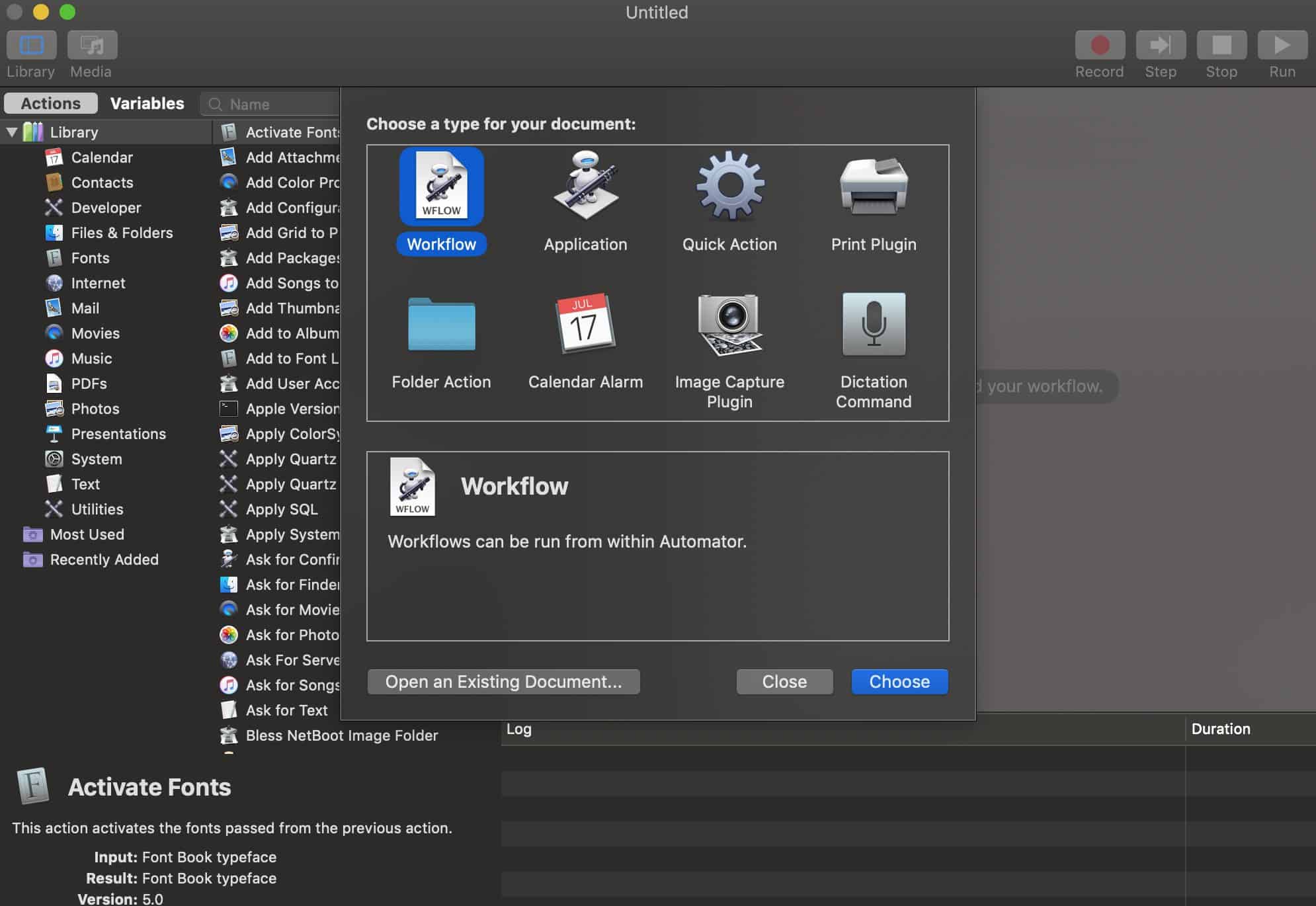
Task: Expand the Recently Added library section
Action: (11, 558)
